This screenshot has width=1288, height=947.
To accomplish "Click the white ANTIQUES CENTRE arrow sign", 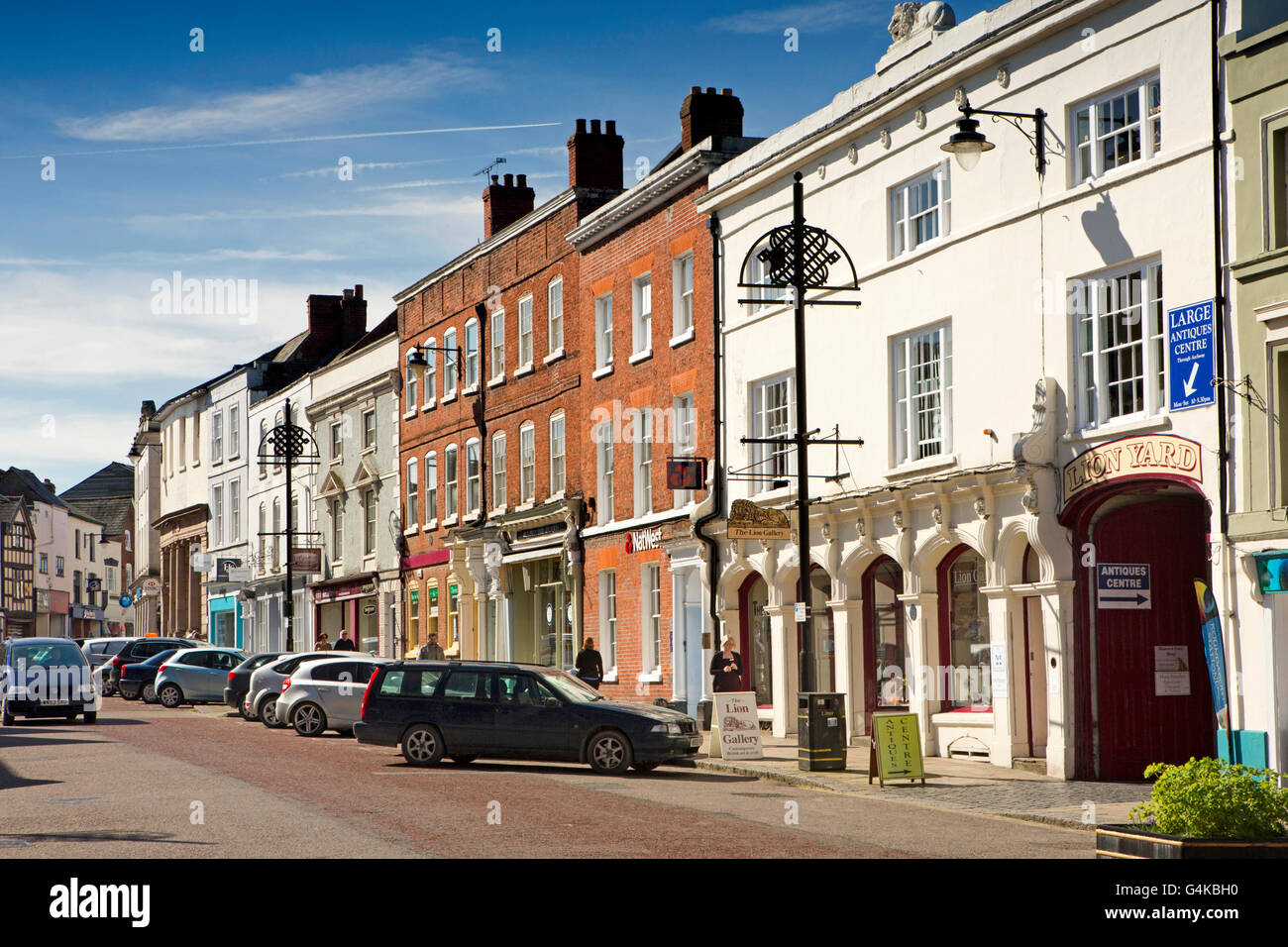I will [1123, 585].
